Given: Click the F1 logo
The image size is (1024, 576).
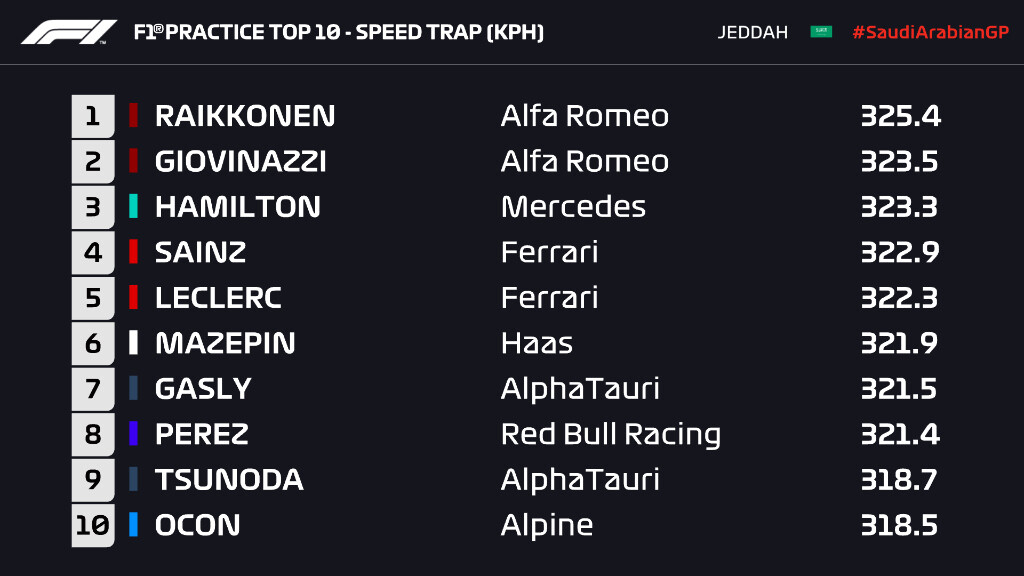Looking at the screenshot, I should 69,32.
